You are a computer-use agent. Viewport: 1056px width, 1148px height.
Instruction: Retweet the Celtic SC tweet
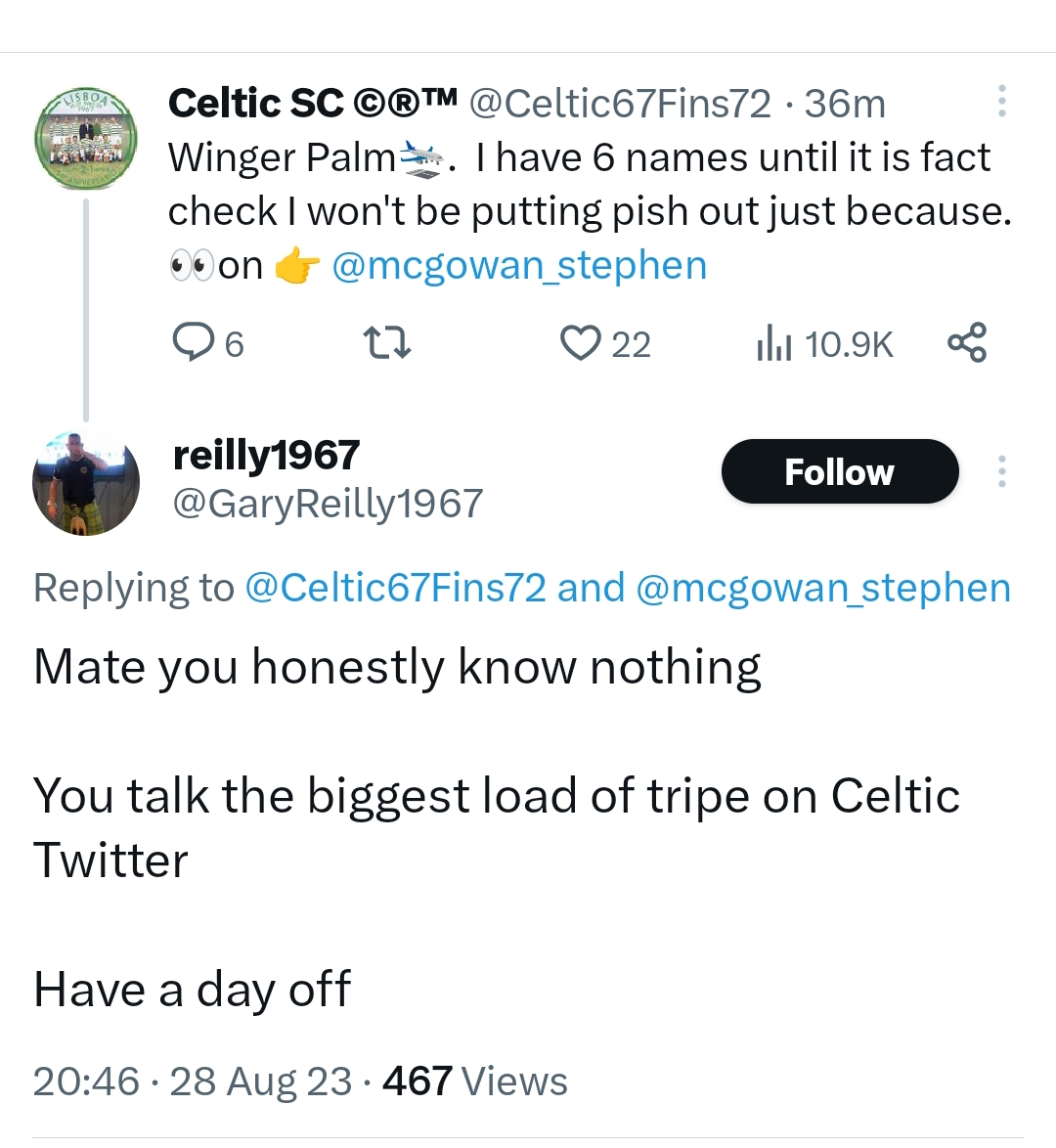[387, 343]
